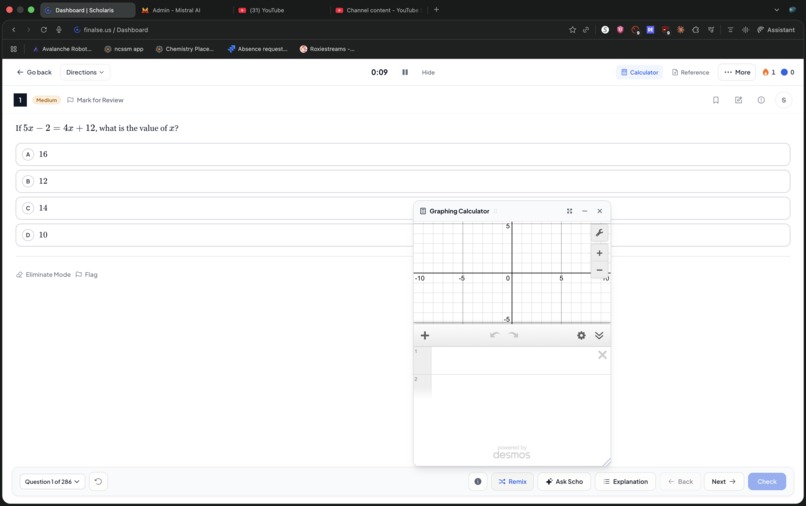Redo action in Desmos expression bar
The height and width of the screenshot is (506, 806).
513,335
